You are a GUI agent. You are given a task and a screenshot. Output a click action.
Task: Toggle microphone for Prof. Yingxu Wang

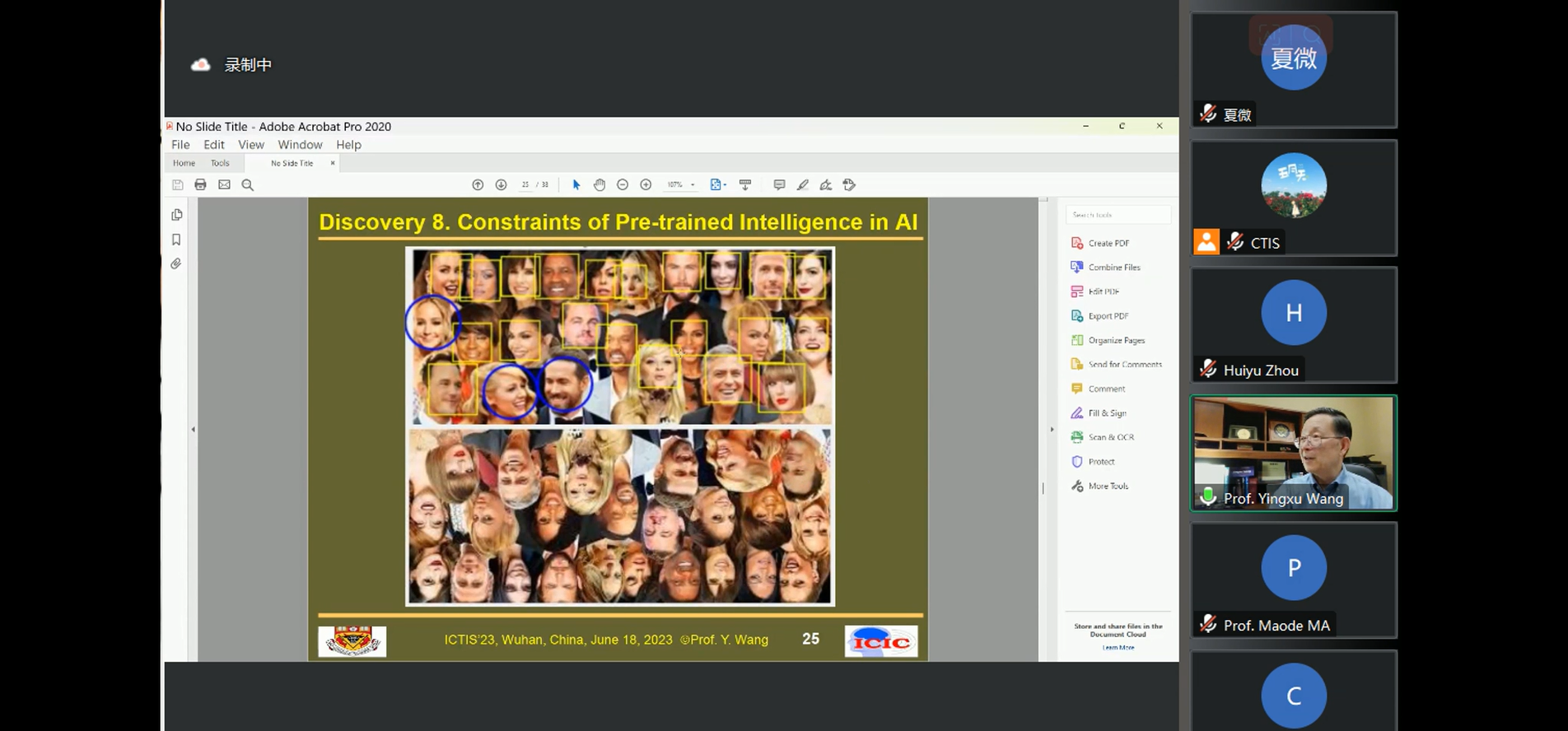click(x=1208, y=497)
